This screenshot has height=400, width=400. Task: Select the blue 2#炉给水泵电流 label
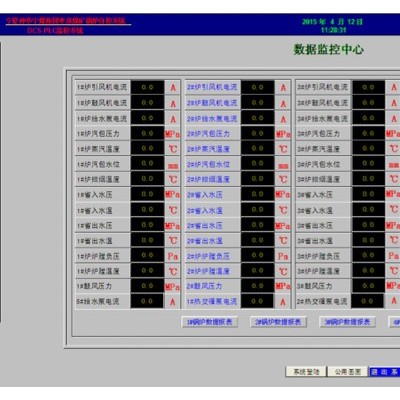click(x=213, y=118)
